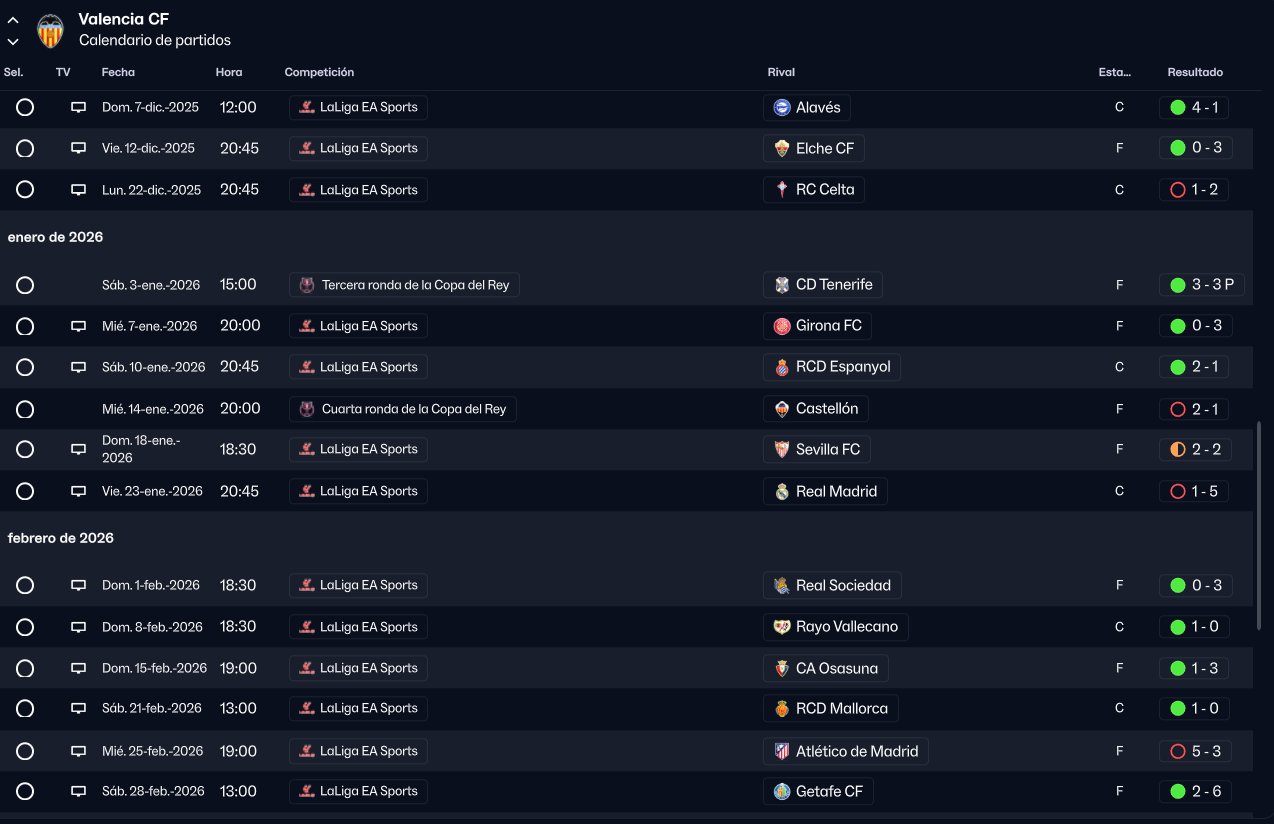Viewport: 1274px width, 824px height.
Task: Click the Valencia CF club crest
Action: click(x=50, y=31)
